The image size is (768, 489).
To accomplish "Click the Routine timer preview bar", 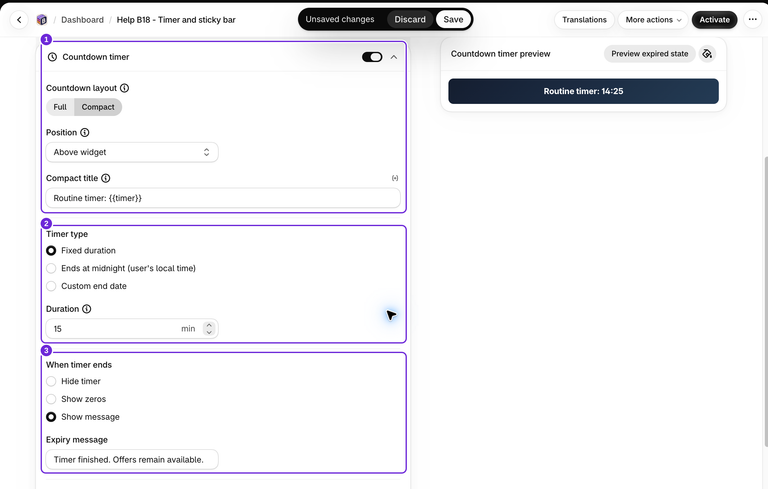I will pyautogui.click(x=583, y=91).
